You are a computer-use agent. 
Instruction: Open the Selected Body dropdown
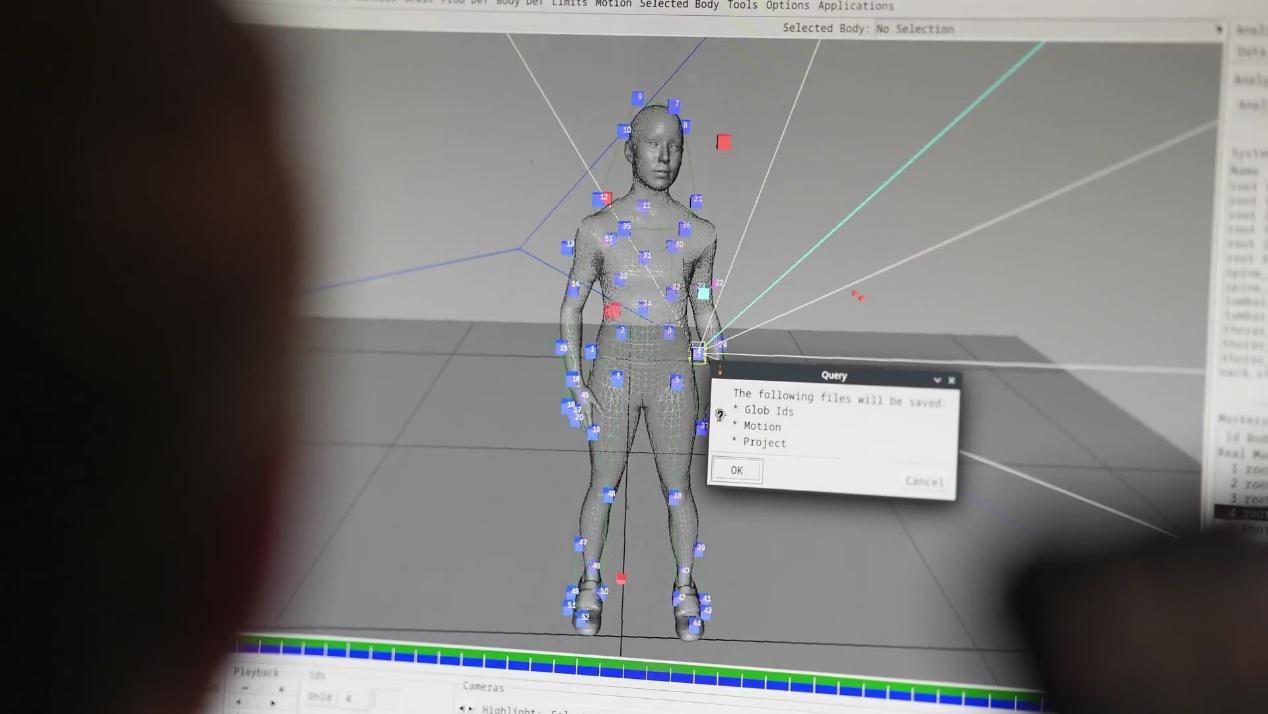tap(1217, 30)
